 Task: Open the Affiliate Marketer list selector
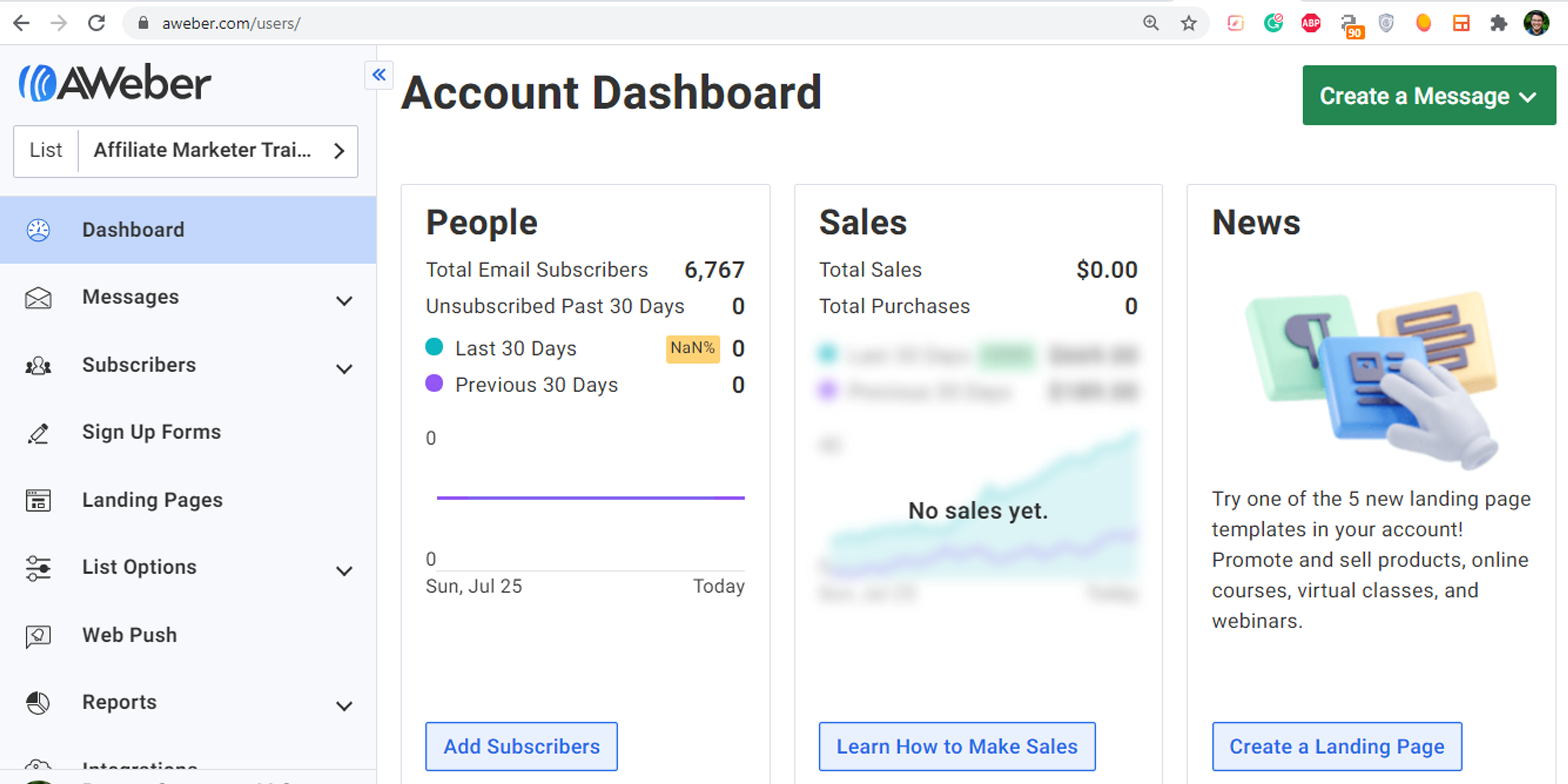pyautogui.click(x=185, y=151)
